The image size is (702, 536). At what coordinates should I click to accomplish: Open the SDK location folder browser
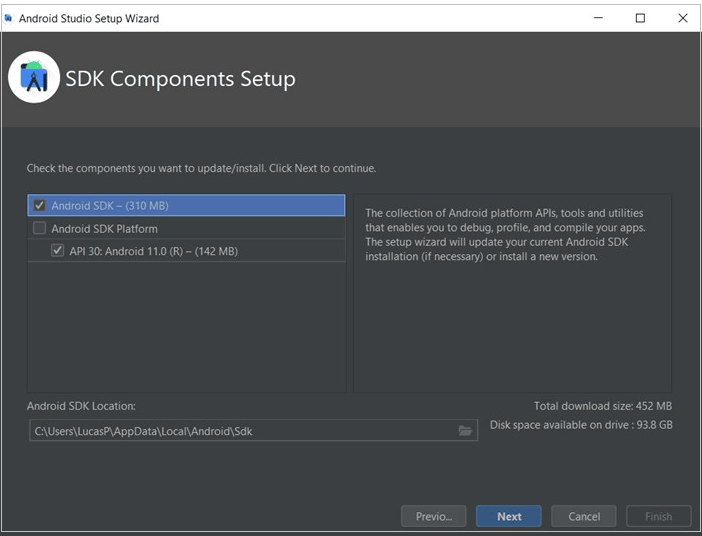pos(465,430)
